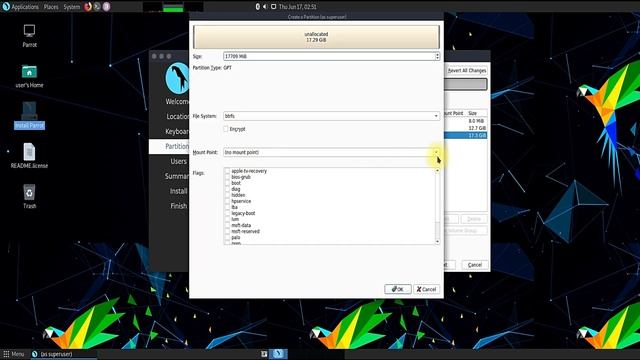
Task: Enable the boot flag
Action: pos(227,183)
